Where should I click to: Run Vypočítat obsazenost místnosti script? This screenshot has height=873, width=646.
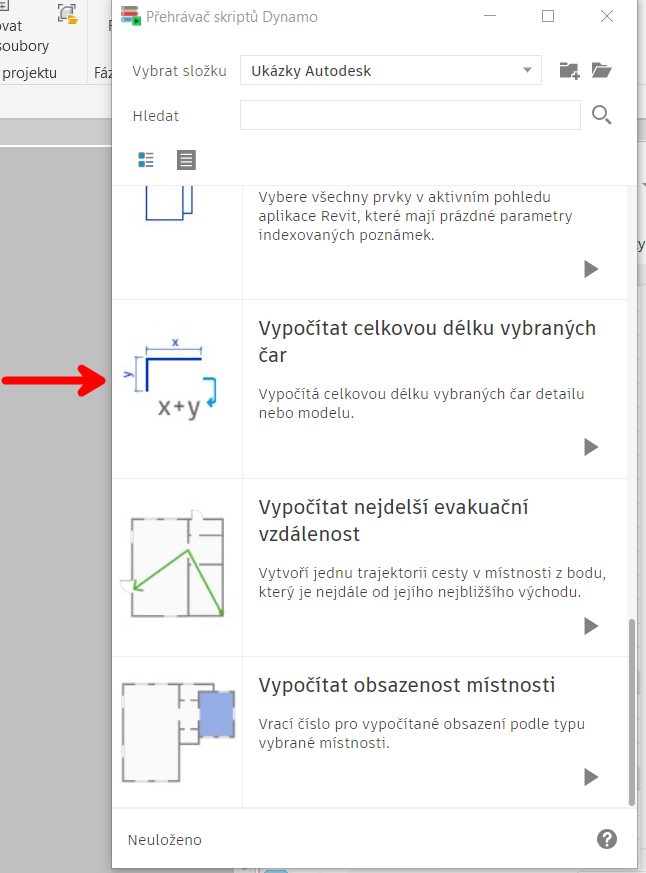click(591, 777)
